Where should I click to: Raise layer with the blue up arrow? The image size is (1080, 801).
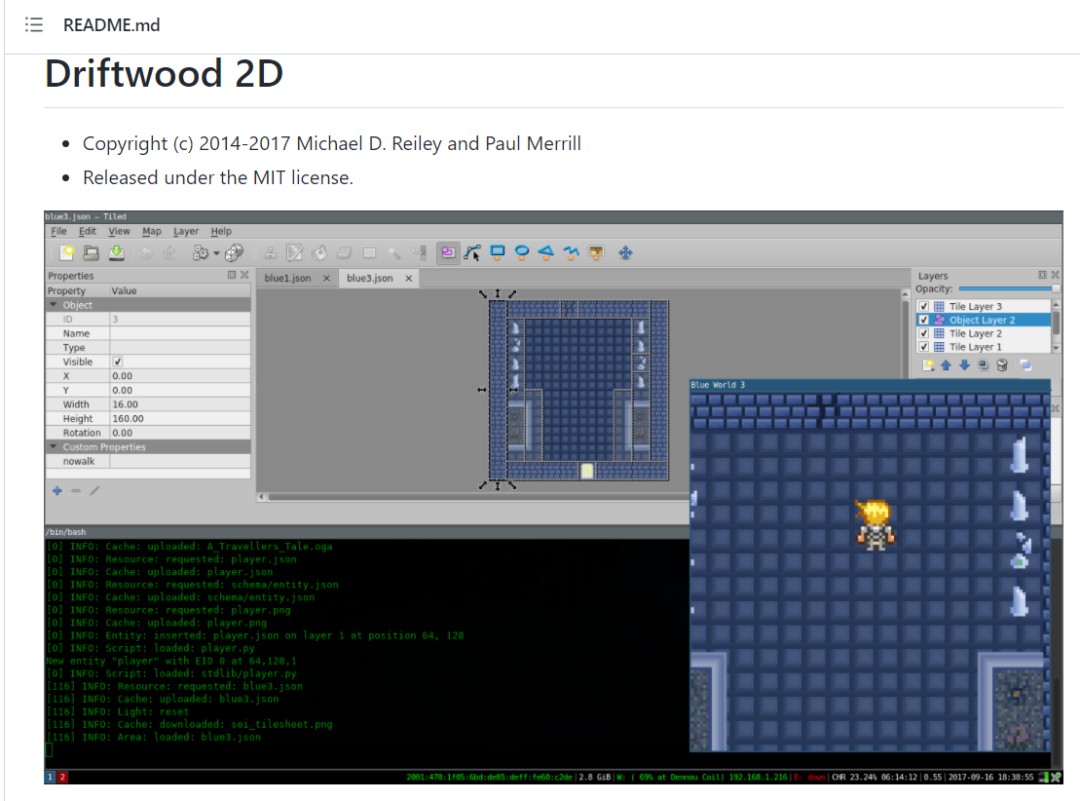tap(946, 365)
